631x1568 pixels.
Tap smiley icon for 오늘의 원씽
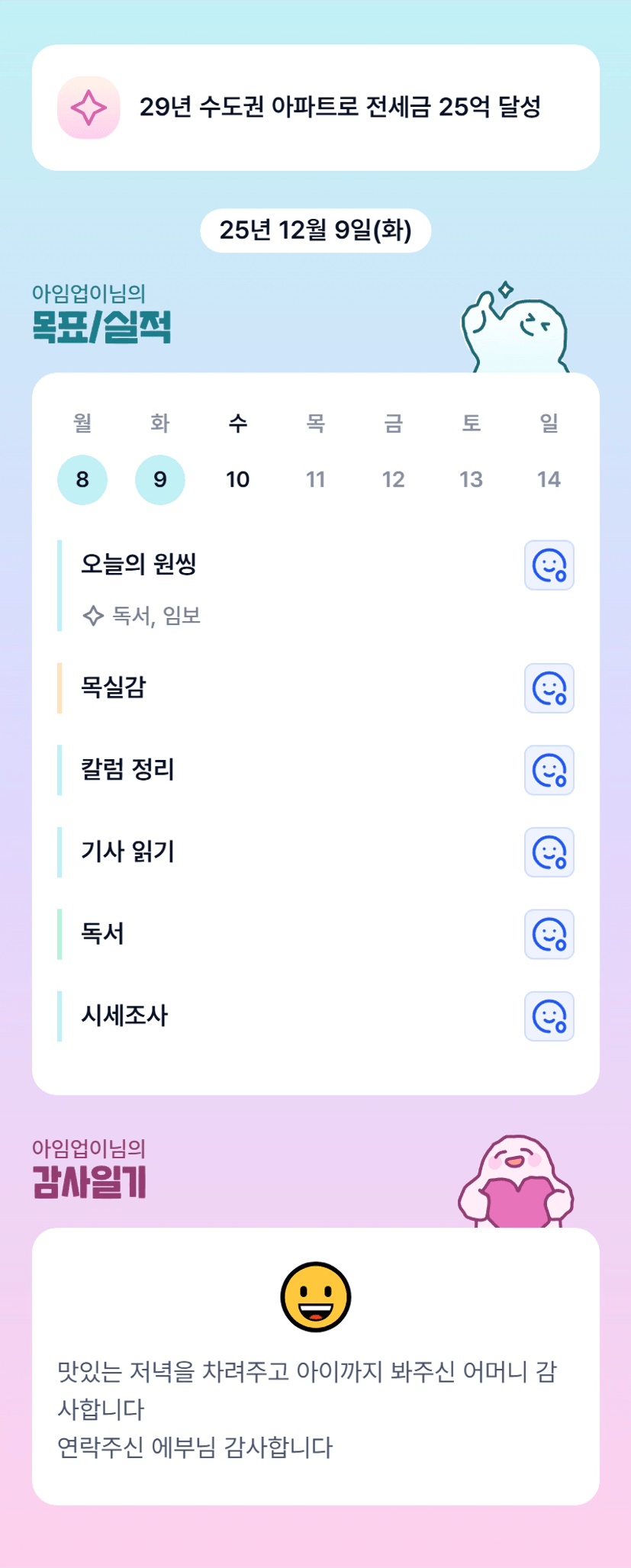[549, 565]
